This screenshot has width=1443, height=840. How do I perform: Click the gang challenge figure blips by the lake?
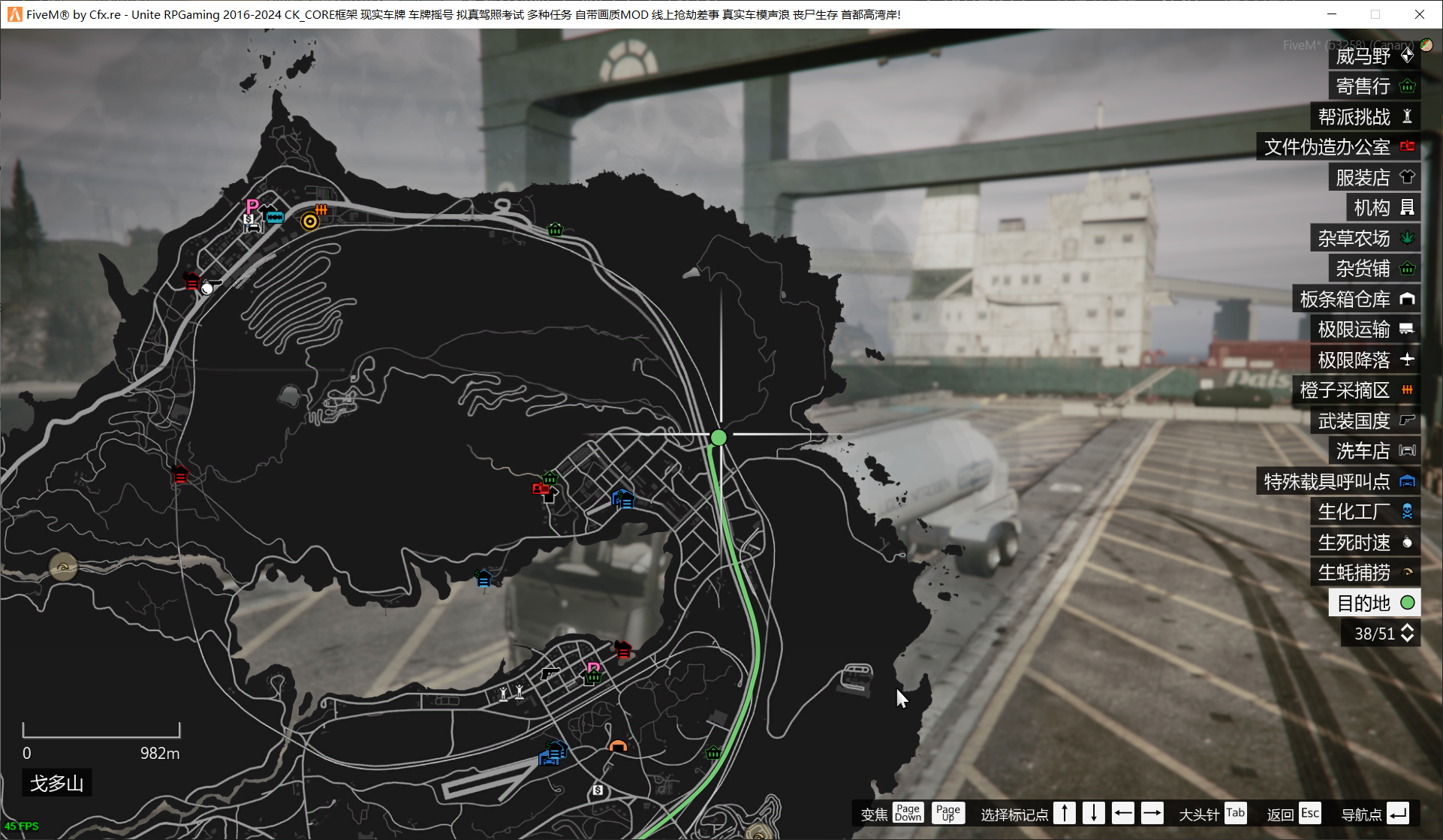[511, 693]
